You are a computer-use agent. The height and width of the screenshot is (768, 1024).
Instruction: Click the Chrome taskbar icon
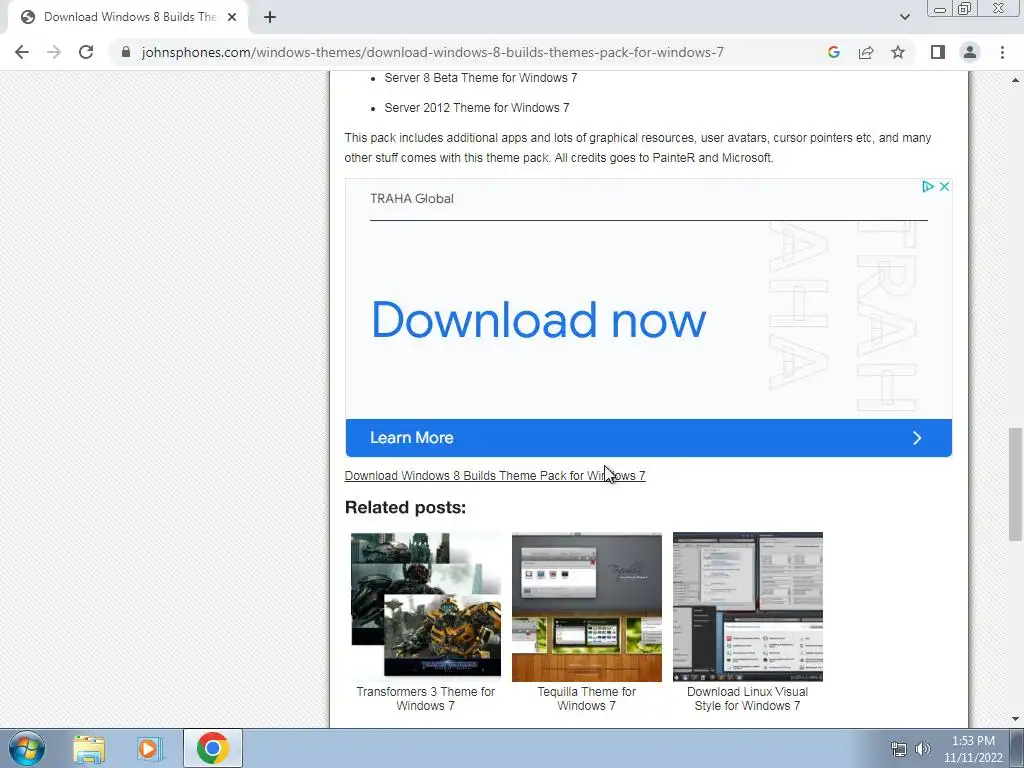coord(213,748)
